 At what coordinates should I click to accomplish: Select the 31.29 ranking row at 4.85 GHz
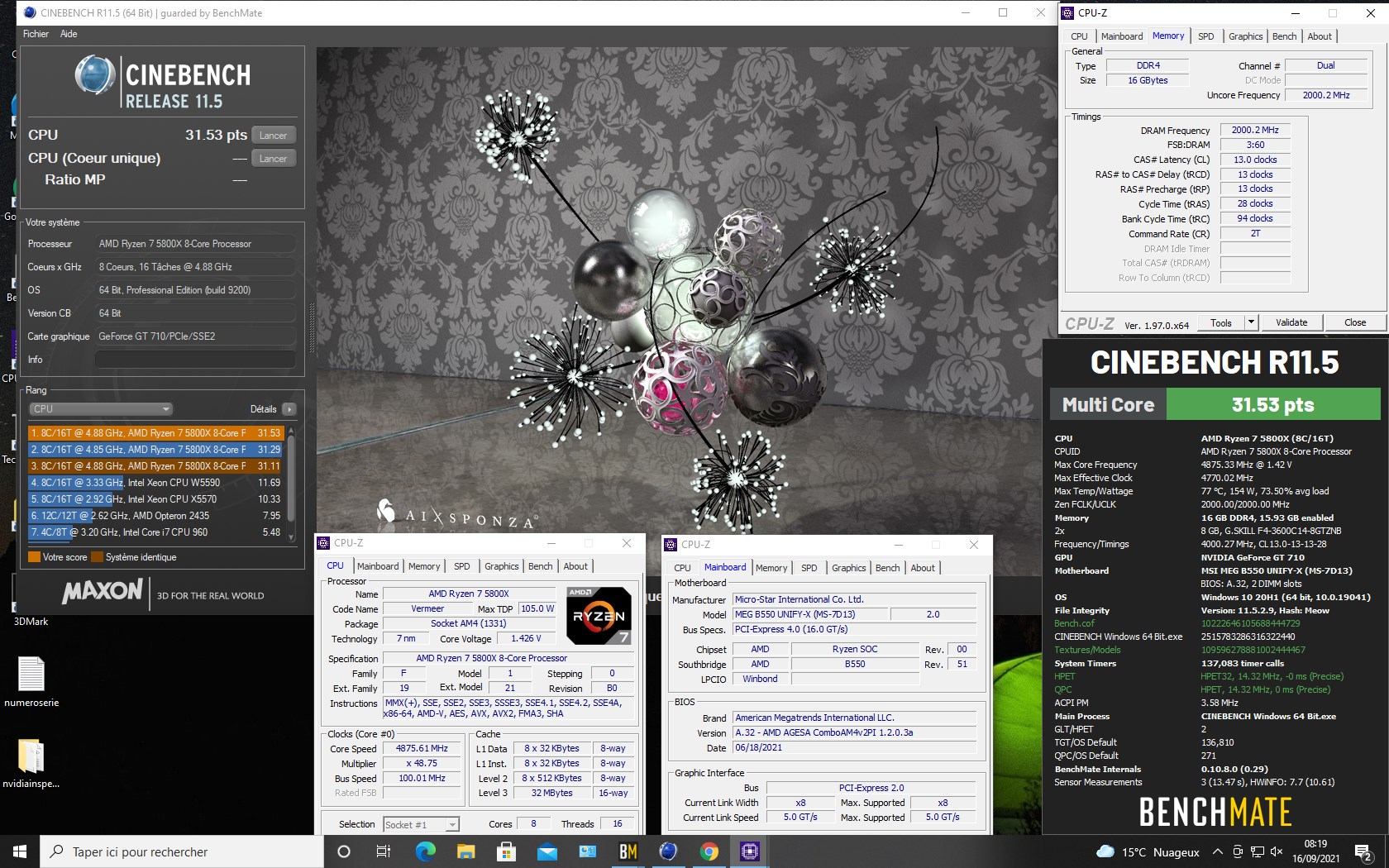point(155,450)
